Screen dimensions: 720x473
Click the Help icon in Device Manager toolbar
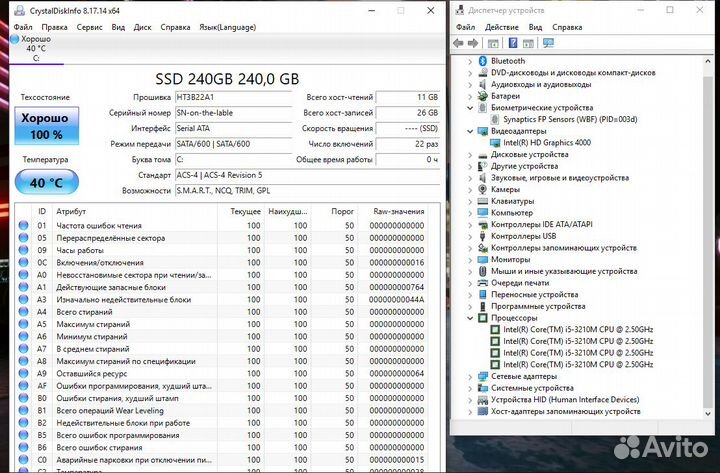(x=513, y=43)
